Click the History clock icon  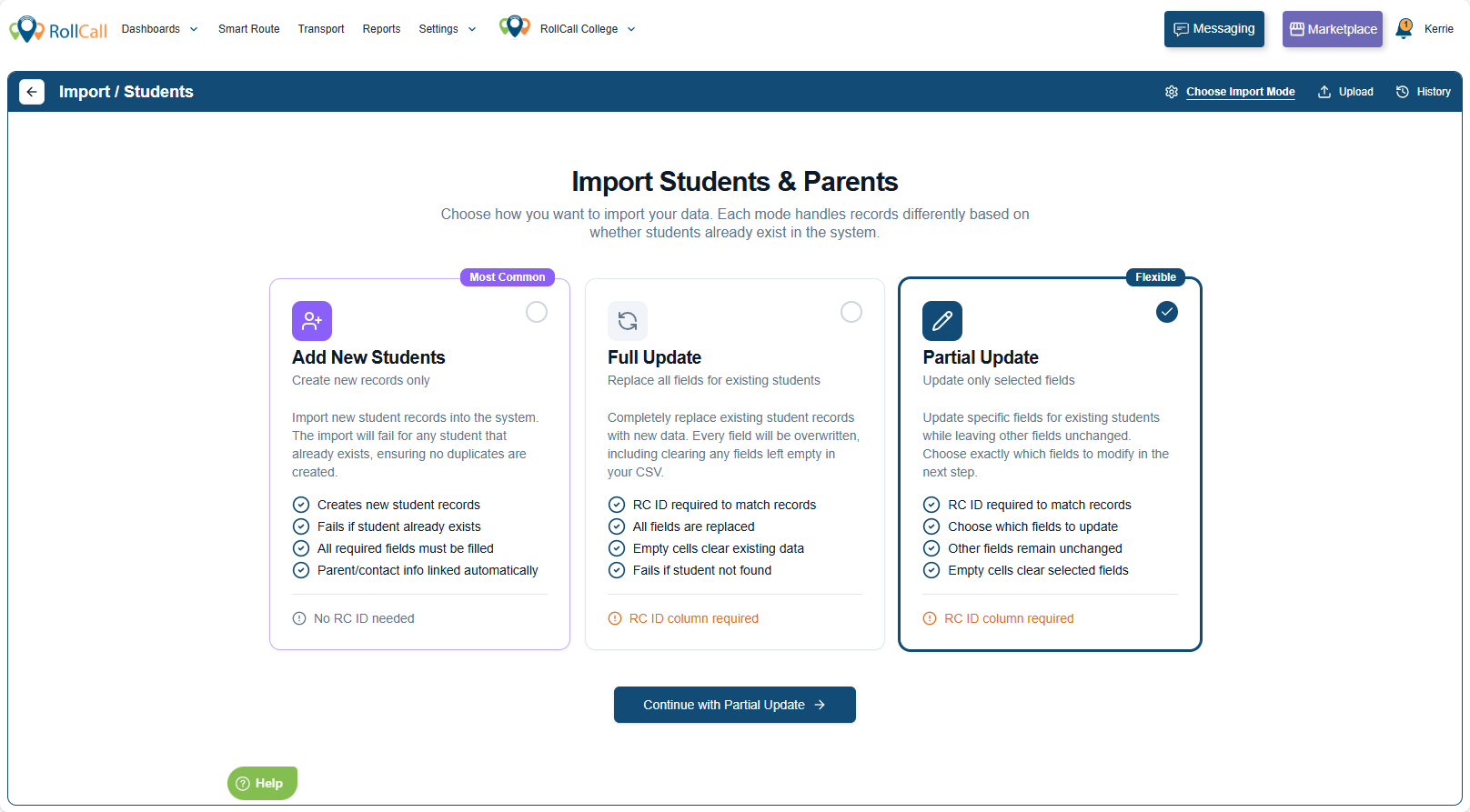pos(1403,92)
